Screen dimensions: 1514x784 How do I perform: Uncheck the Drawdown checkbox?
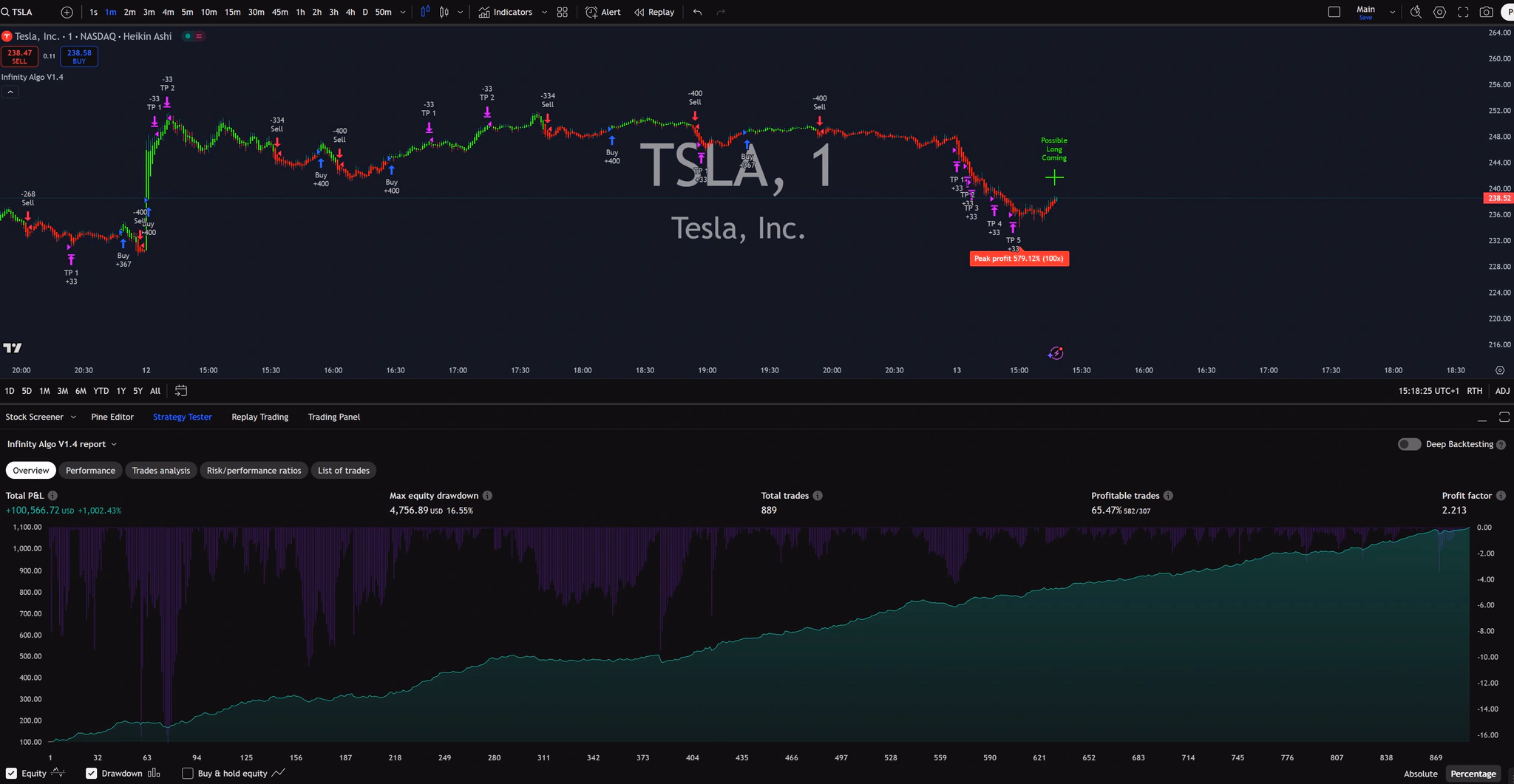91,773
